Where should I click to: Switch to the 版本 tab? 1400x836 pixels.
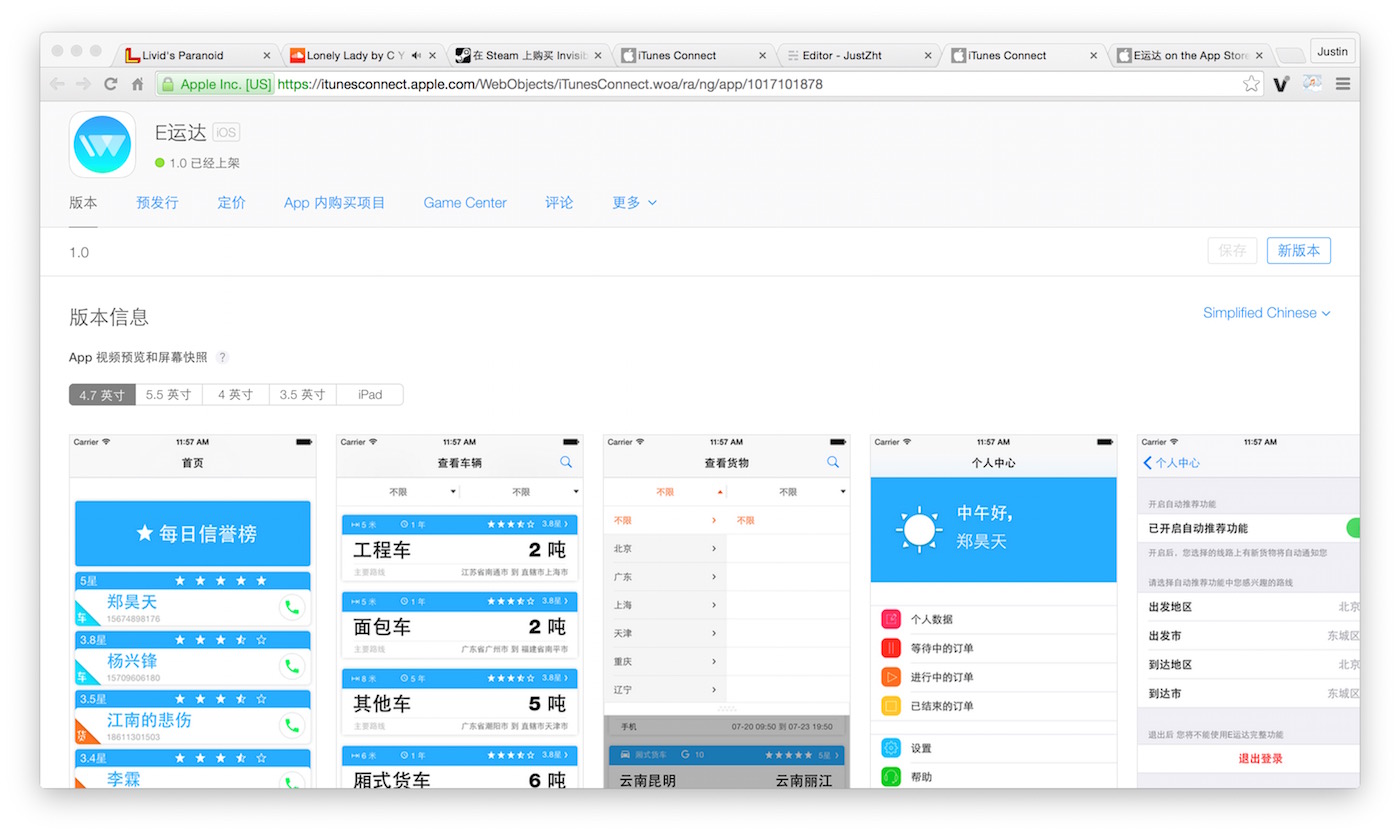[x=83, y=203]
